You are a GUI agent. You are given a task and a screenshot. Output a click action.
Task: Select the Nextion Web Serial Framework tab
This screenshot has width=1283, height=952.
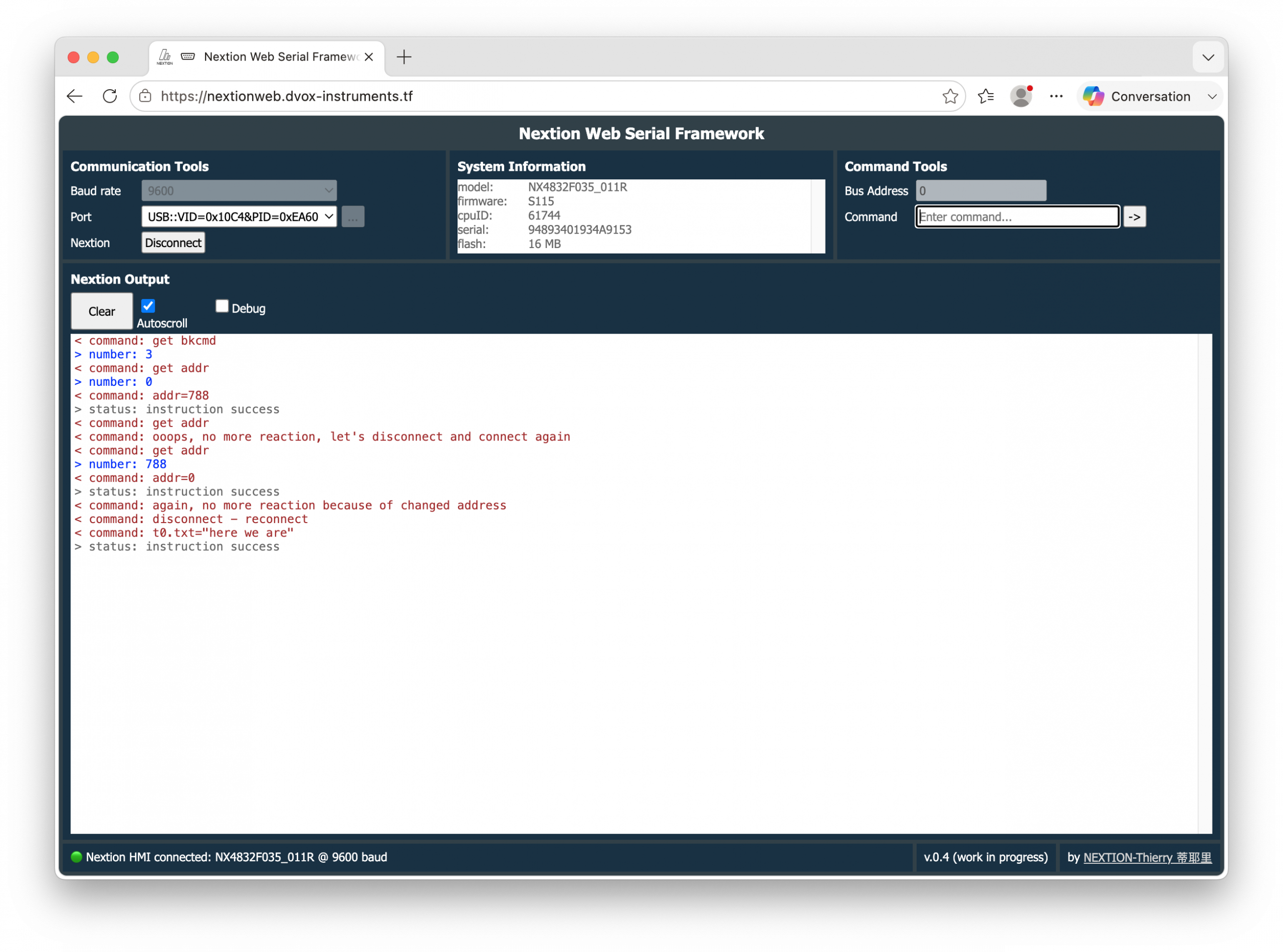(267, 57)
